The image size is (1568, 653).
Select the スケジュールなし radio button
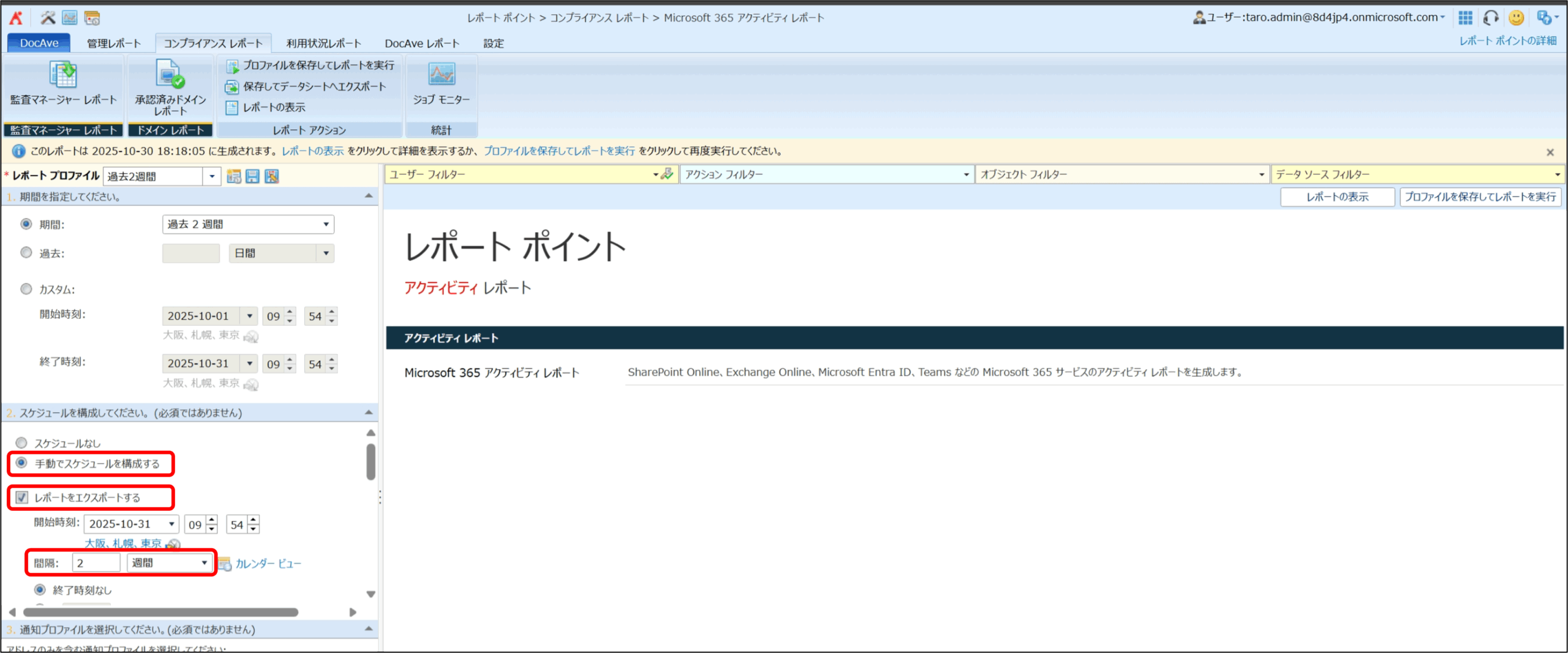click(x=22, y=442)
